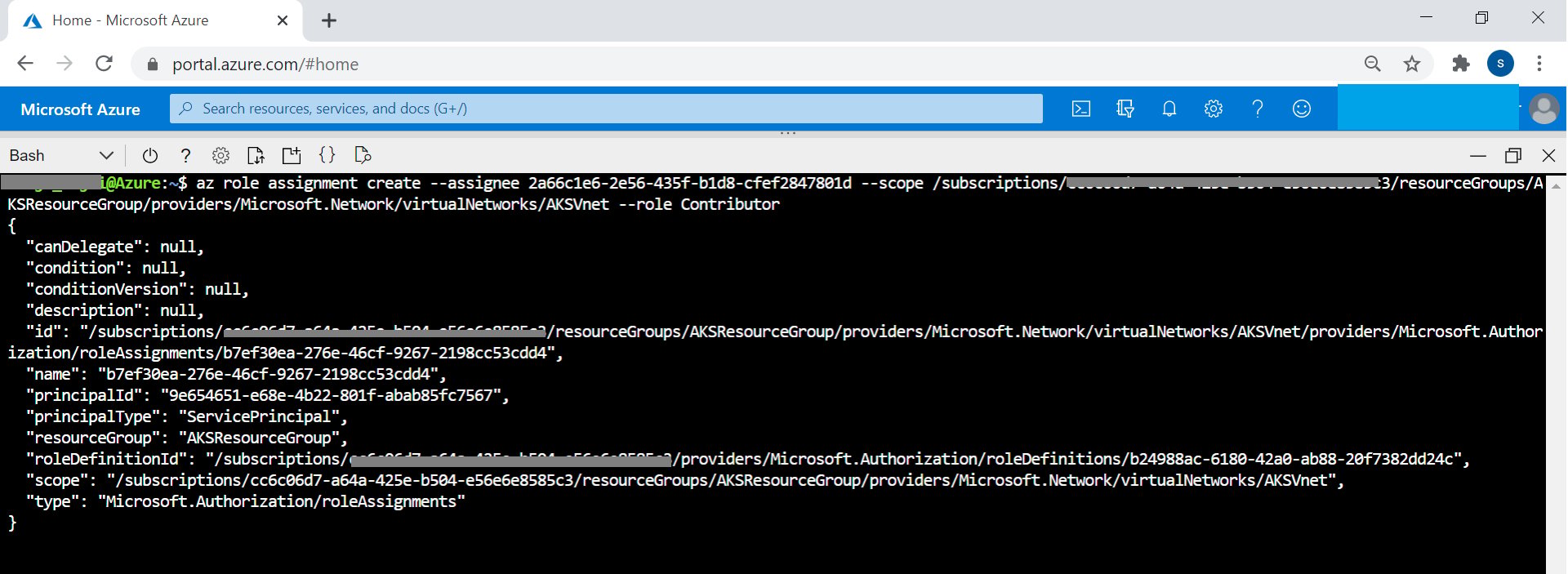Click the terminal scrollbar up arrow
The width and height of the screenshot is (1568, 574).
(1556, 186)
